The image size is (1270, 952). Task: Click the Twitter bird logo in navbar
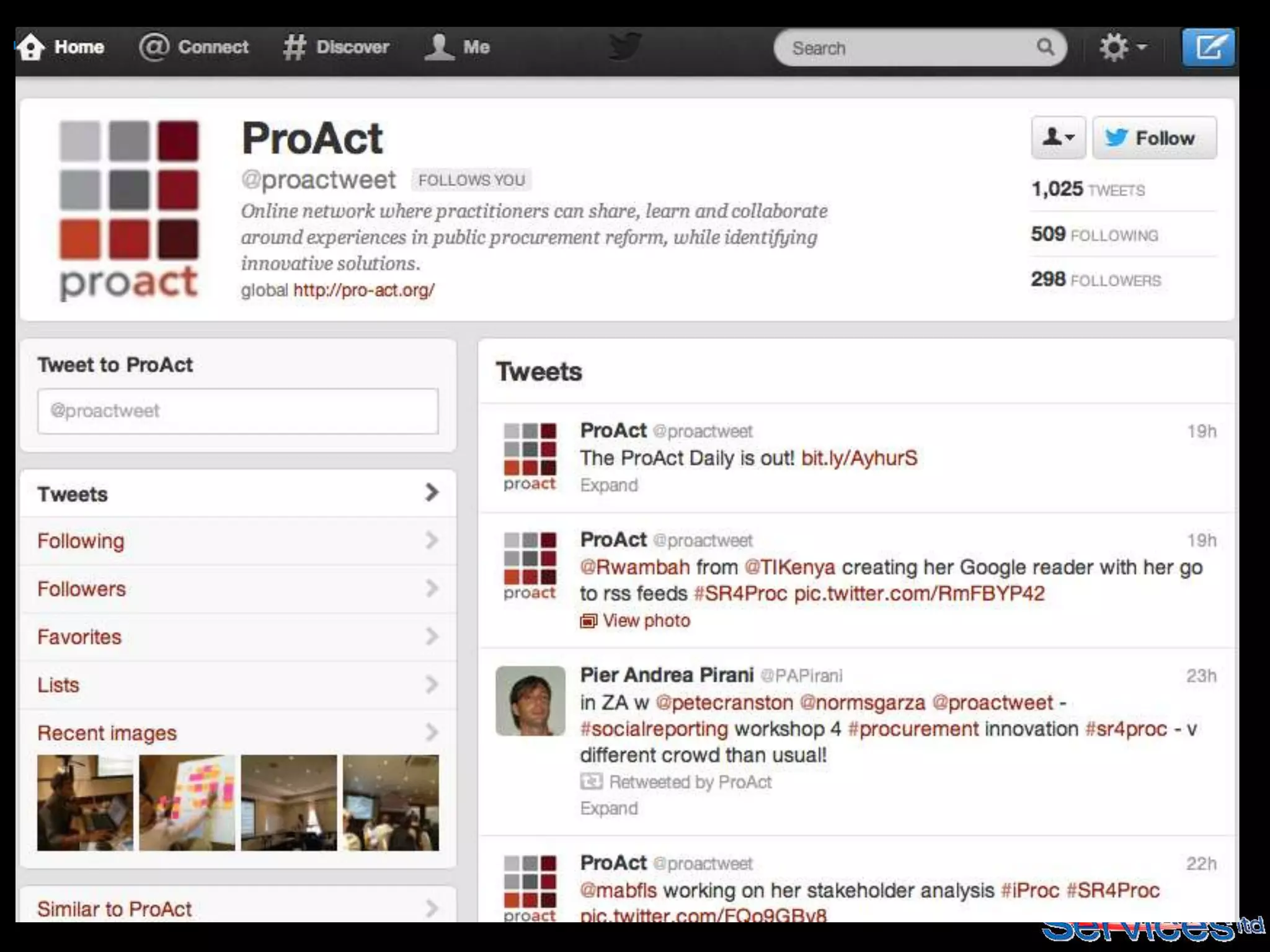point(624,46)
